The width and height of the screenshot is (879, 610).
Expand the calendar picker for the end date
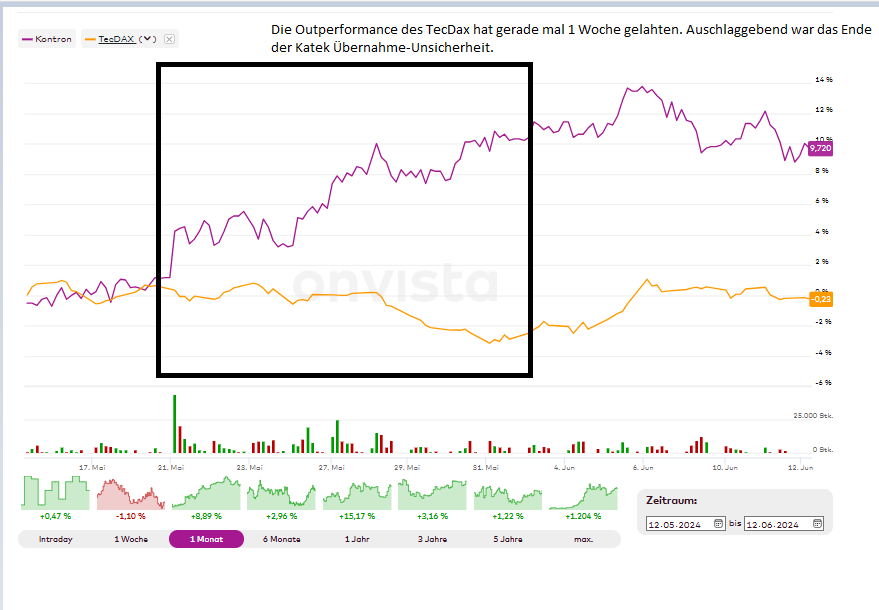(x=817, y=523)
